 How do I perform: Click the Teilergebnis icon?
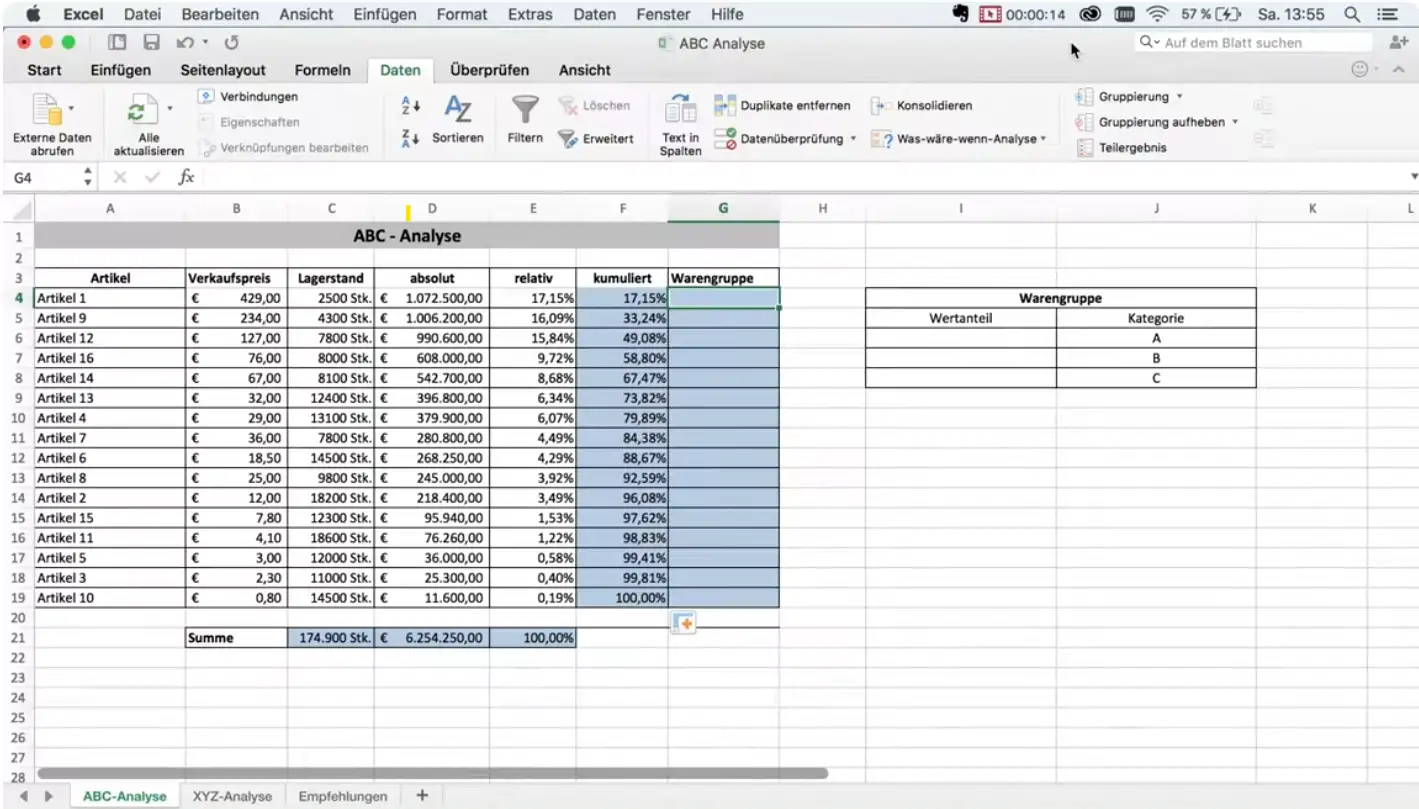coord(1086,148)
